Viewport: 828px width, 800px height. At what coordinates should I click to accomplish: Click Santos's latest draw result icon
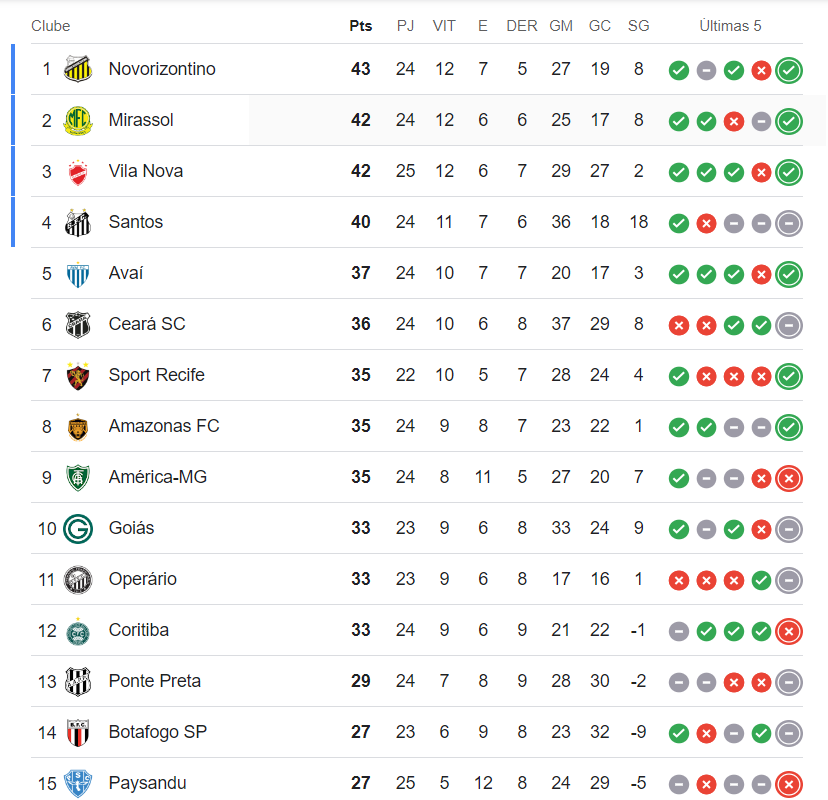(x=789, y=223)
